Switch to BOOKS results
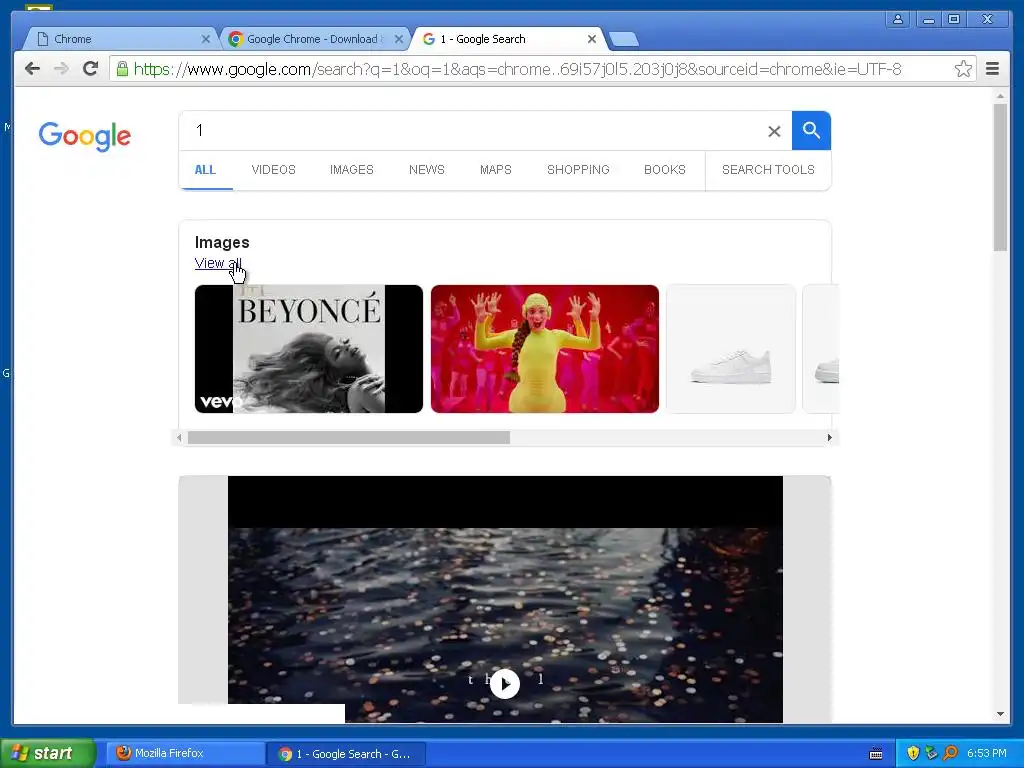The height and width of the screenshot is (768, 1024). [x=665, y=170]
